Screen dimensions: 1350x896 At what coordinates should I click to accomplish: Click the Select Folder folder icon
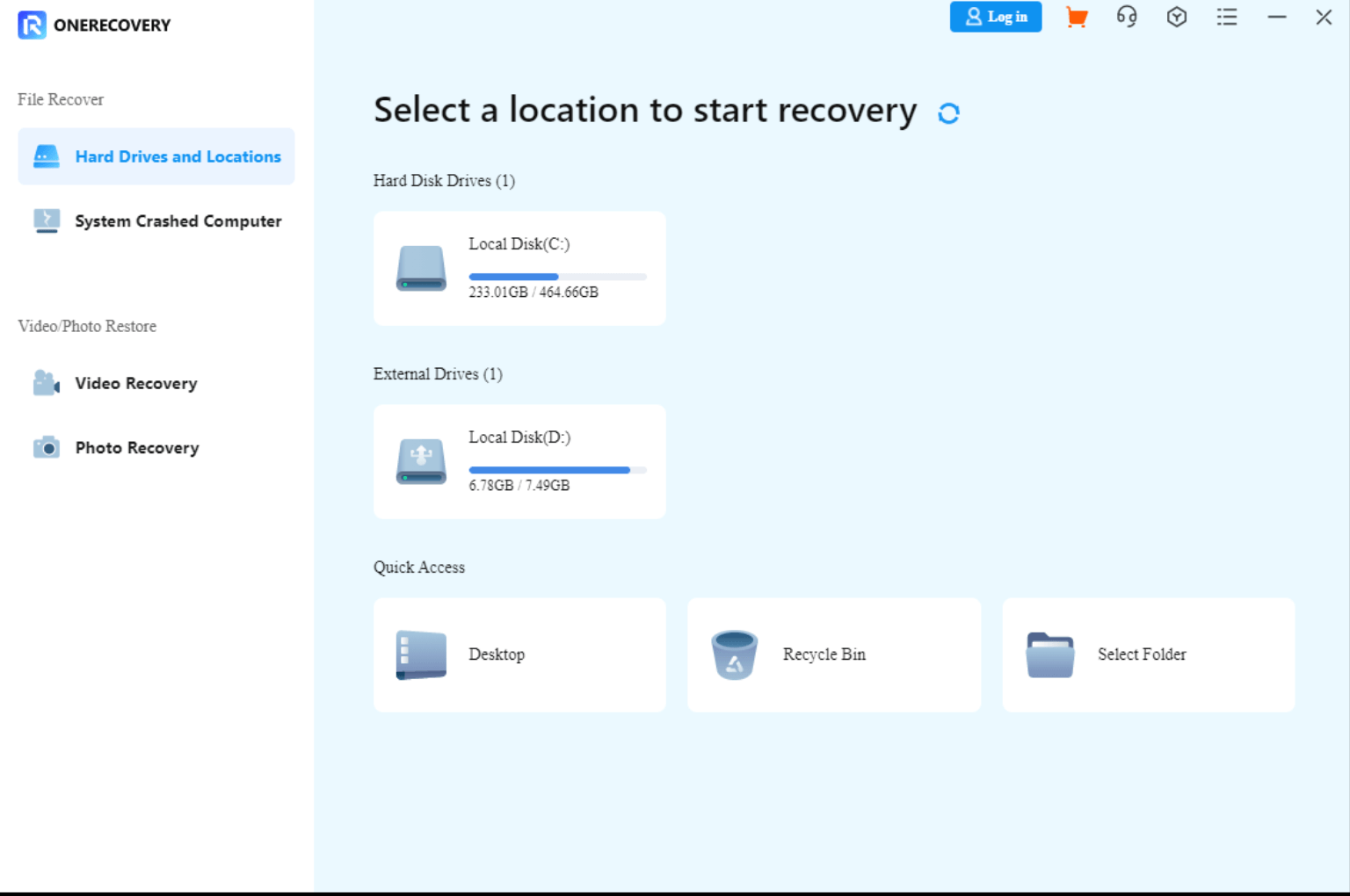pyautogui.click(x=1049, y=654)
